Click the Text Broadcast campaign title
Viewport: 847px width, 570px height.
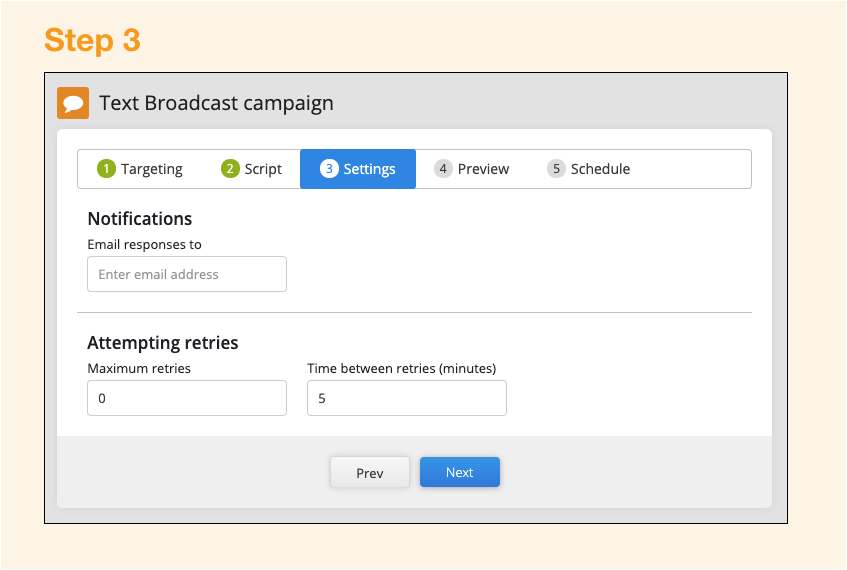coord(216,103)
